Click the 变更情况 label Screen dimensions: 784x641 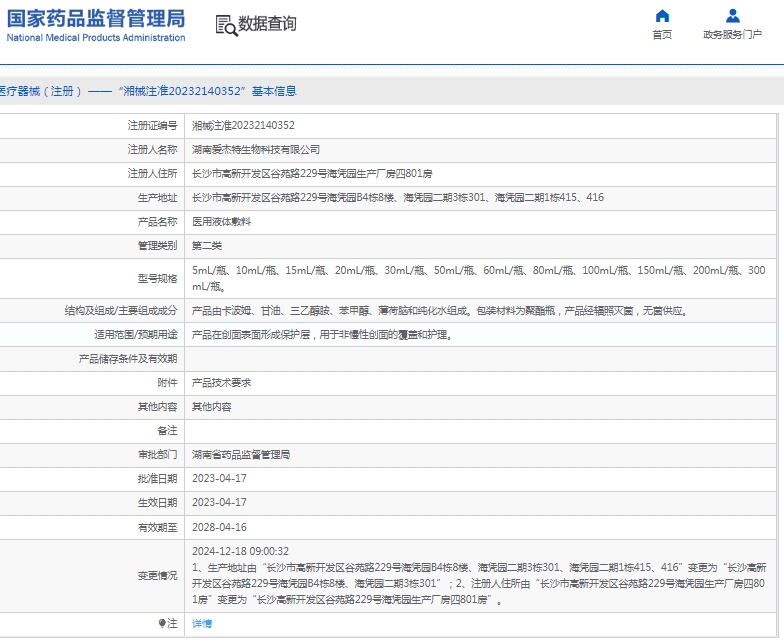158,576
